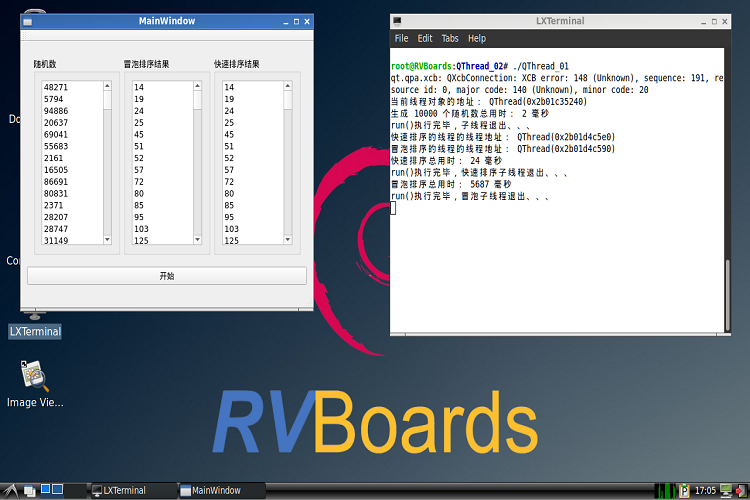750x500 pixels.
Task: Open the Tabs menu in LXTerminal
Action: pos(450,38)
